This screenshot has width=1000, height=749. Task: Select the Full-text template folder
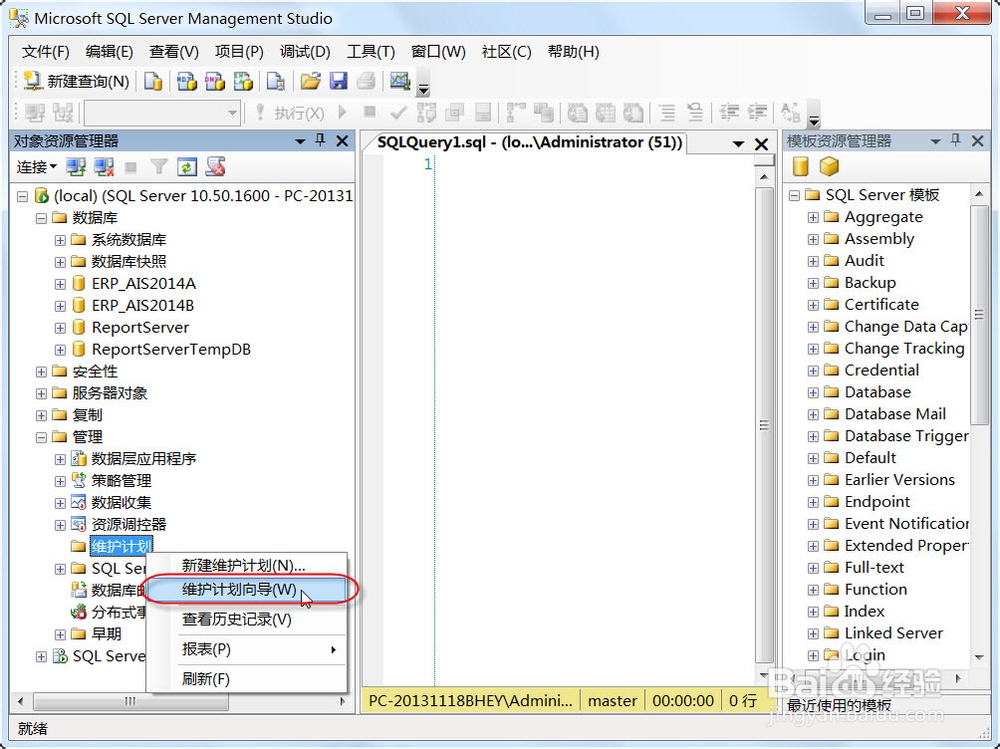[x=874, y=568]
